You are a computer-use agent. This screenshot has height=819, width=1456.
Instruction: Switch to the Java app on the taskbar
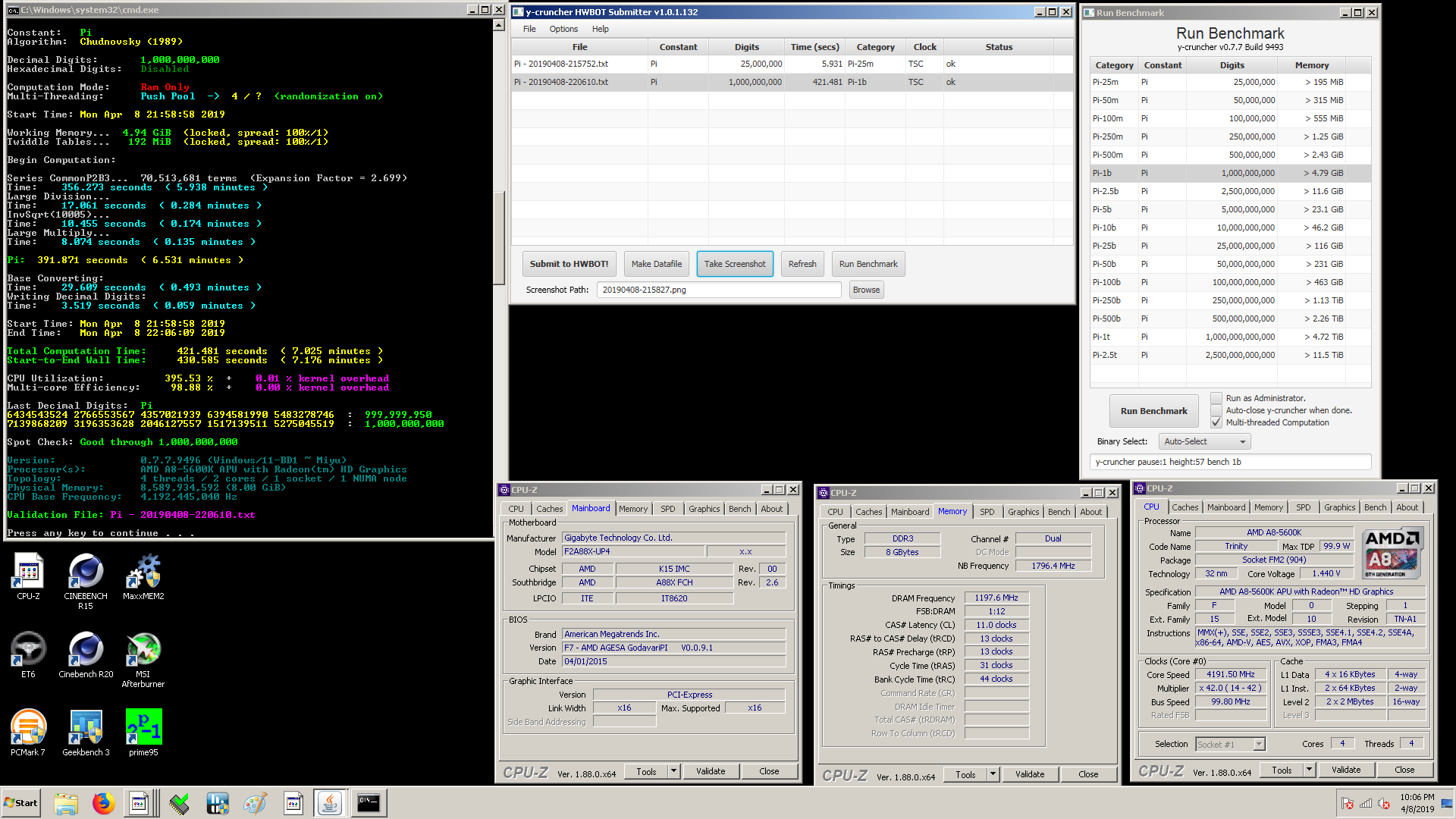330,803
